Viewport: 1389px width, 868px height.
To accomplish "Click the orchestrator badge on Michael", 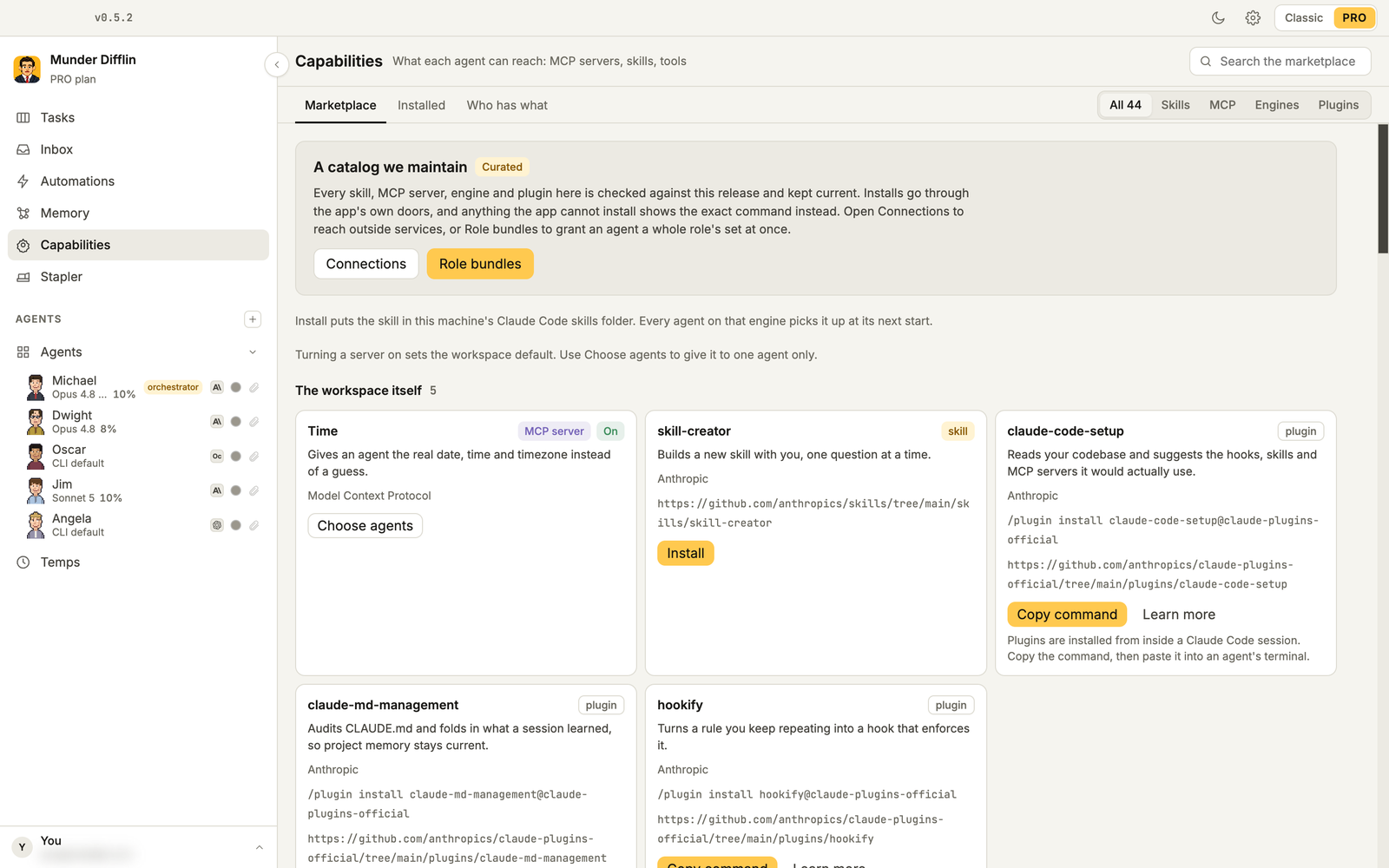I will [x=173, y=387].
